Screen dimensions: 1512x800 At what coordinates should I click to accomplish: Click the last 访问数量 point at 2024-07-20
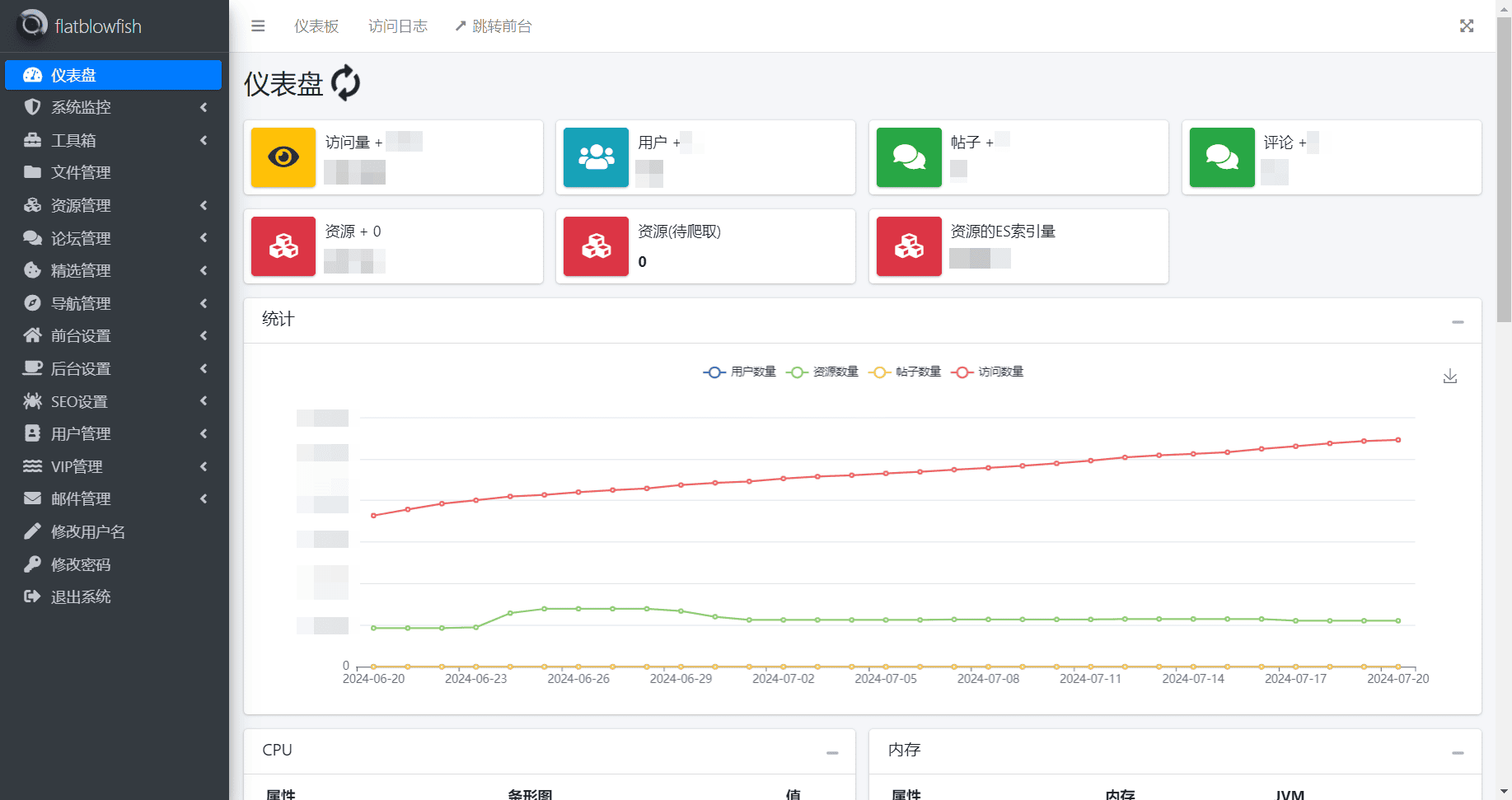click(1398, 440)
